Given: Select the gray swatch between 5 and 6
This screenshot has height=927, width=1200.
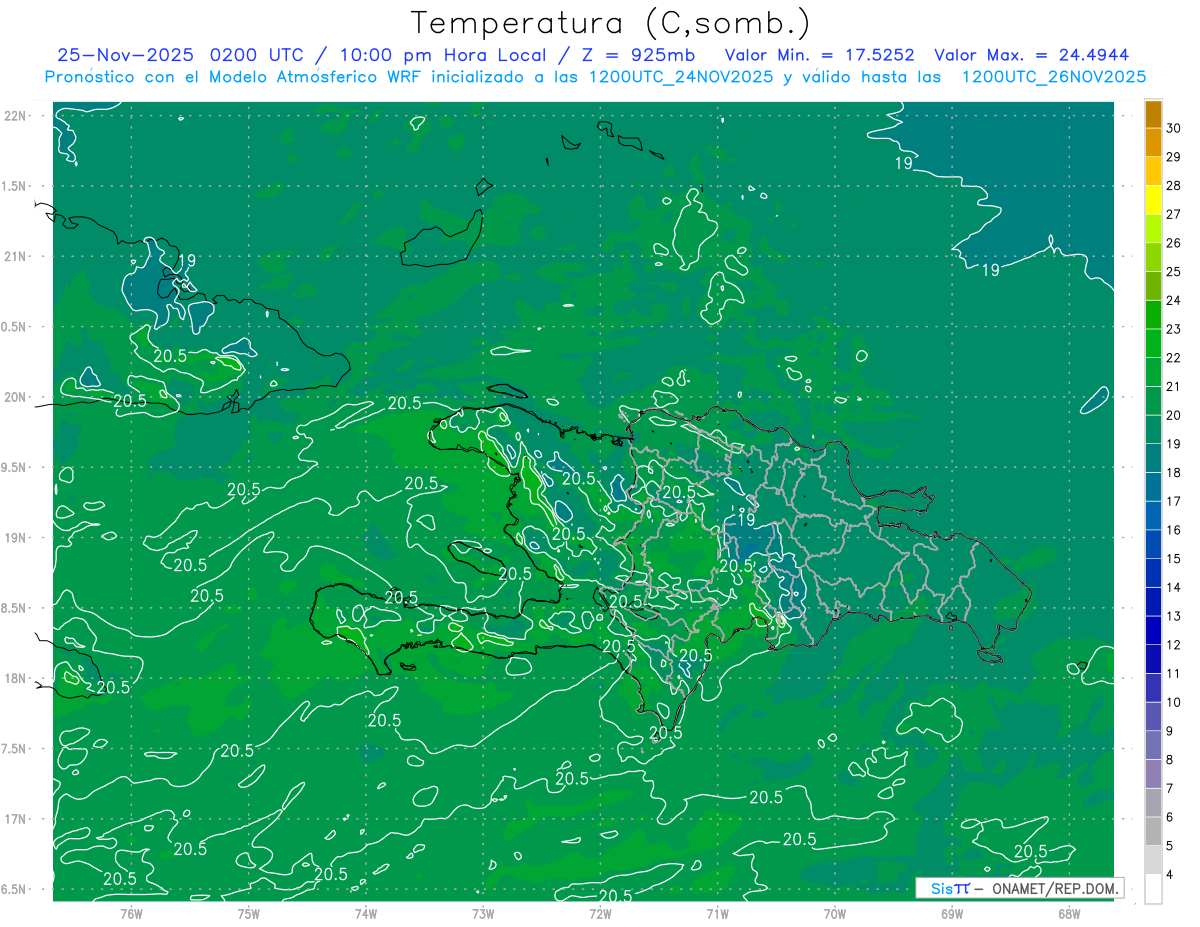Looking at the screenshot, I should click(1153, 831).
